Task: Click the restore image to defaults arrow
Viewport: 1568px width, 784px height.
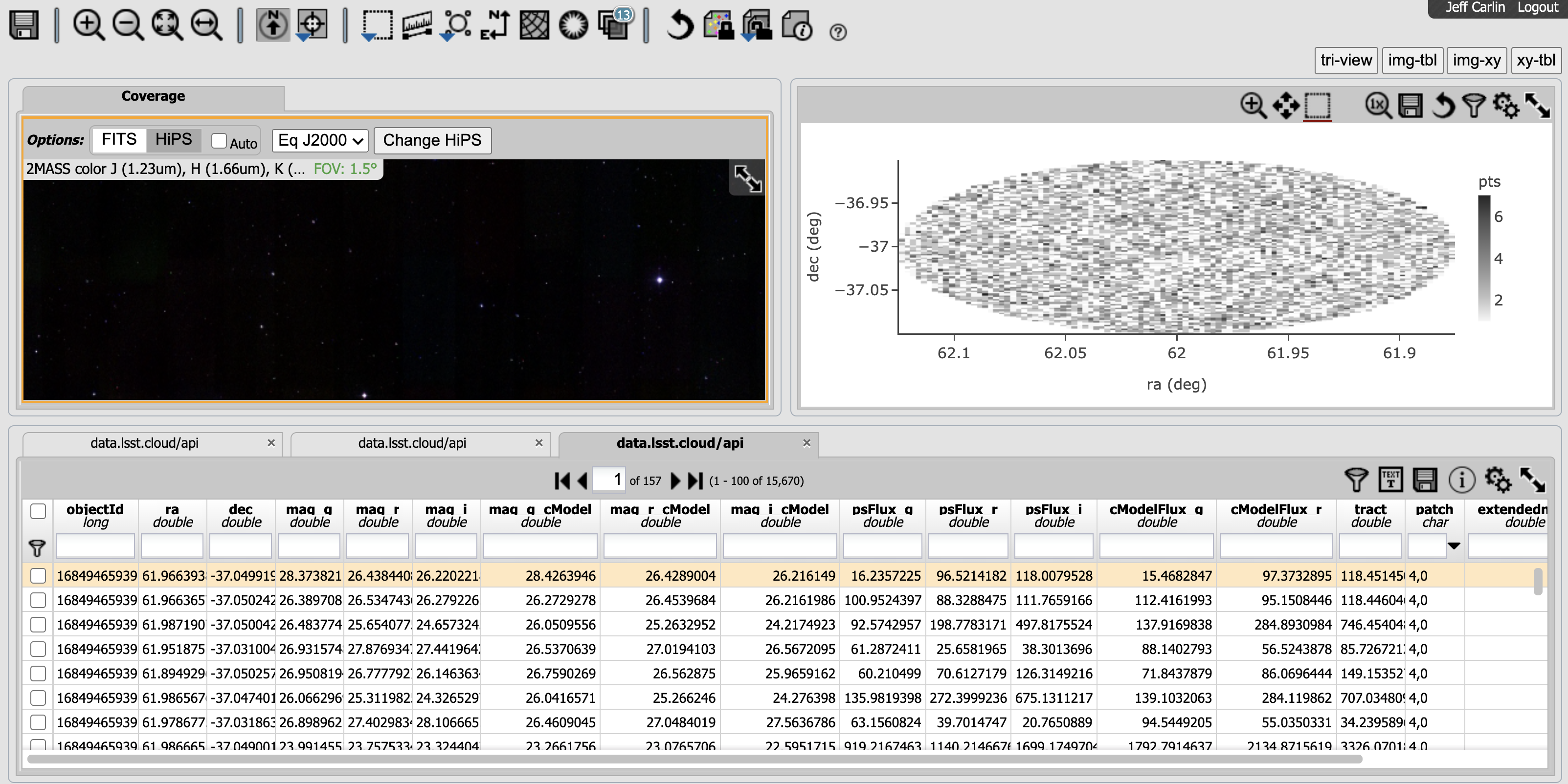Action: [680, 25]
